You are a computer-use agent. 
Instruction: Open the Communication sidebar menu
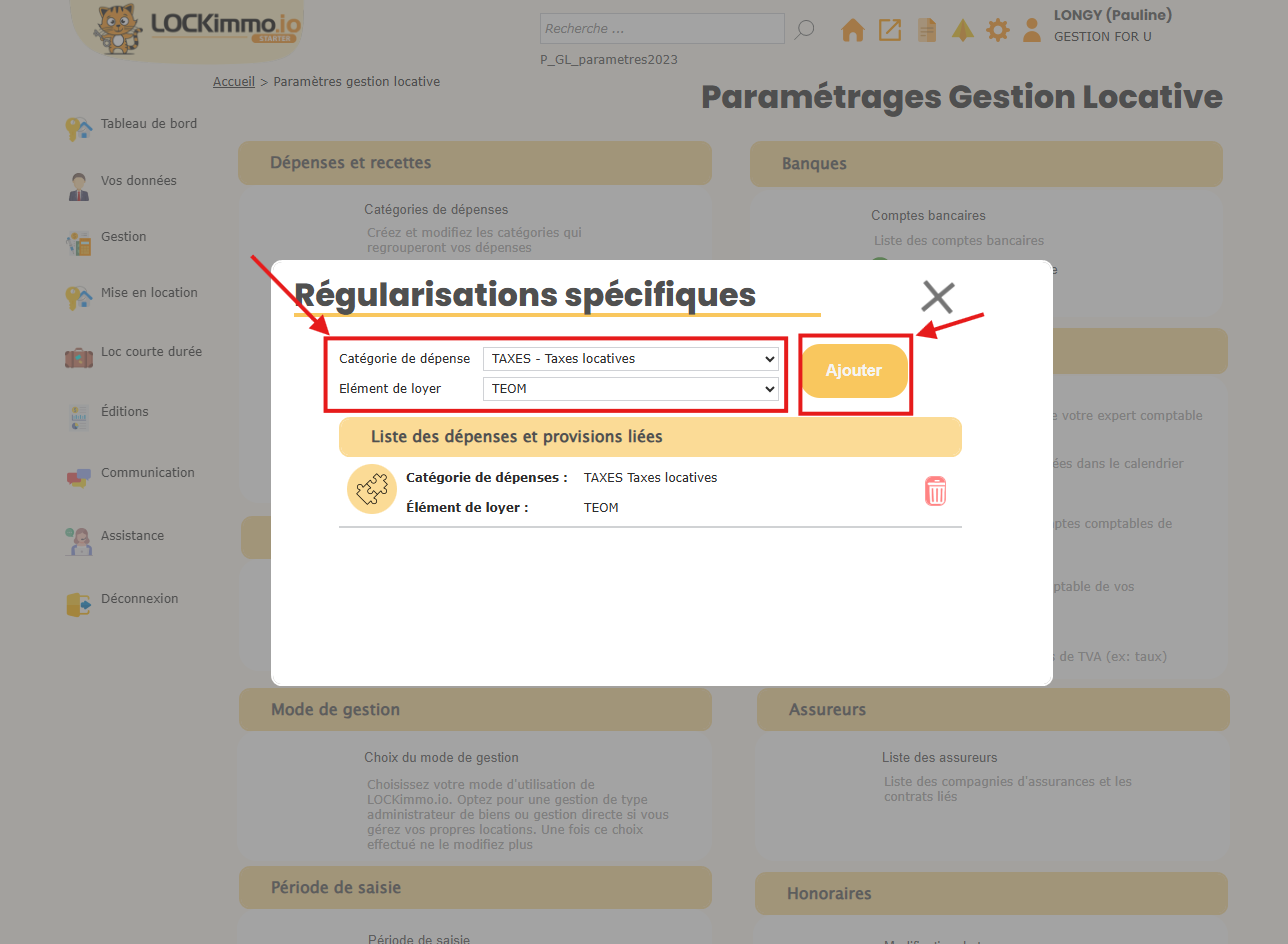[x=147, y=473]
